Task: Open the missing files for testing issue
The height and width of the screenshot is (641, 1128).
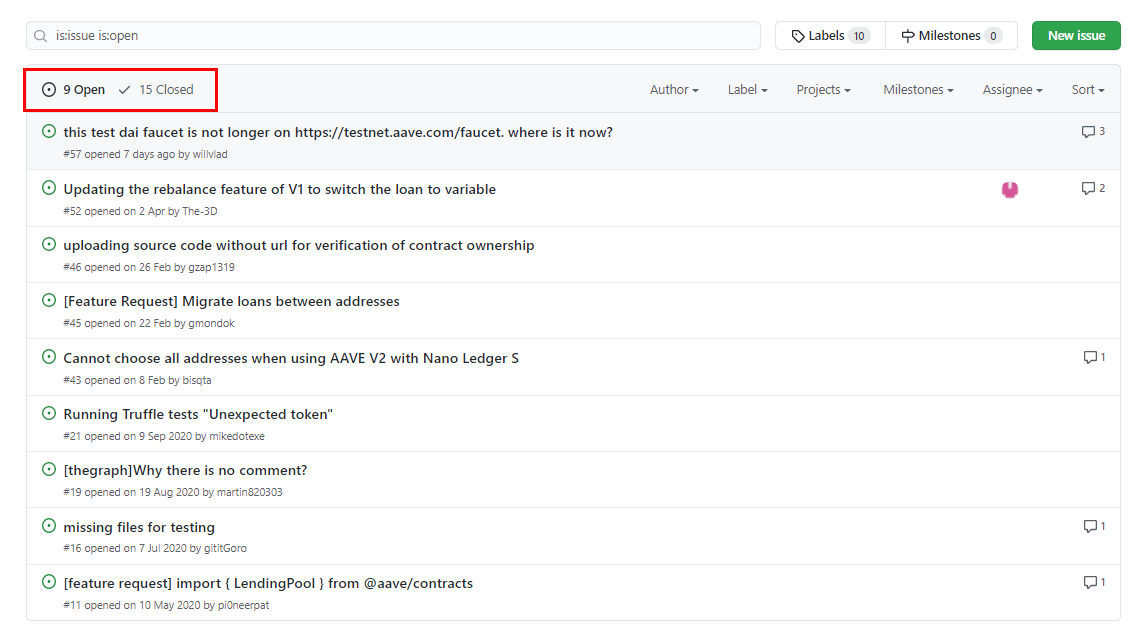Action: click(139, 527)
